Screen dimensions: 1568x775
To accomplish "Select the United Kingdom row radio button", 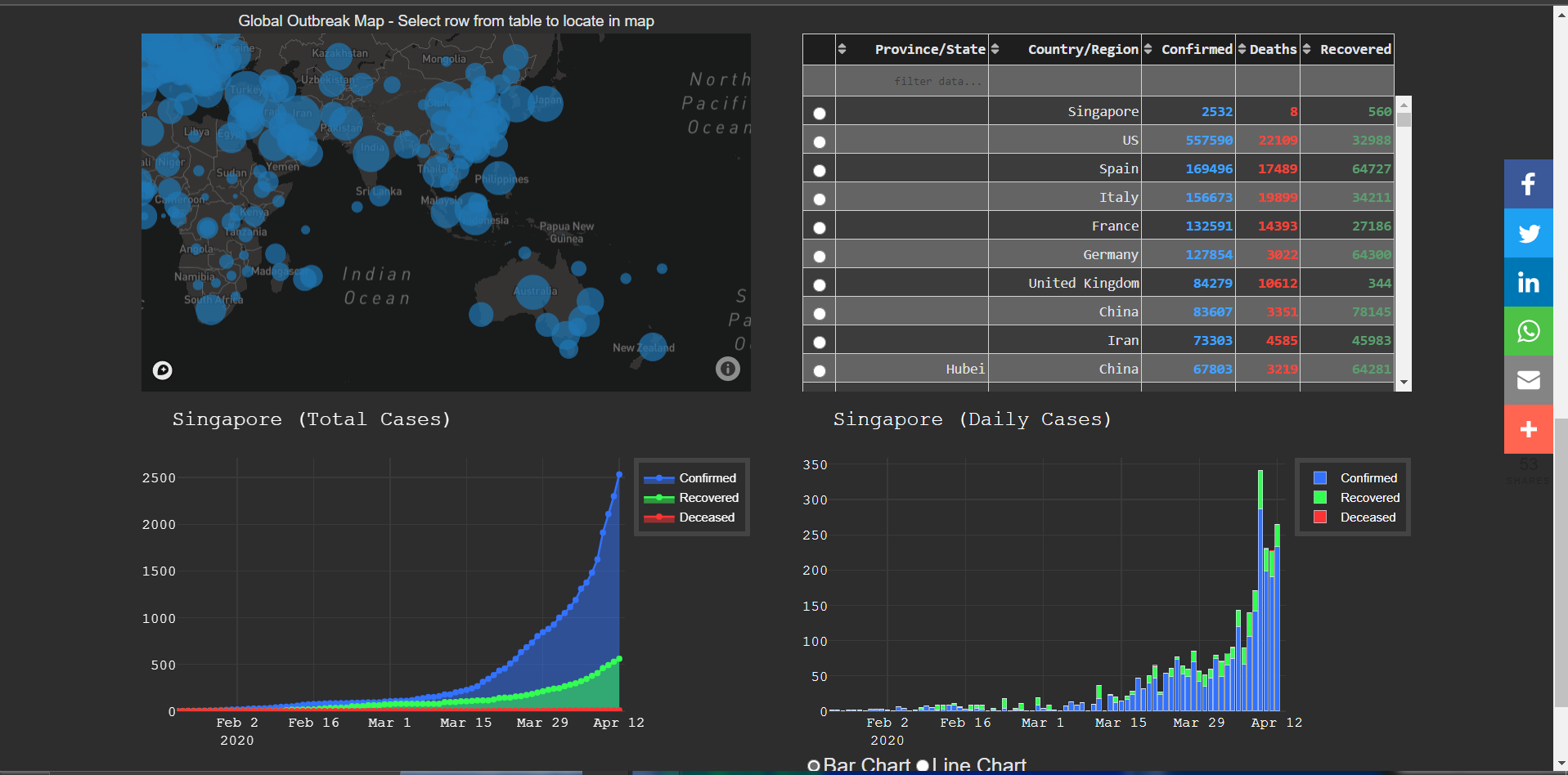I will [x=819, y=285].
